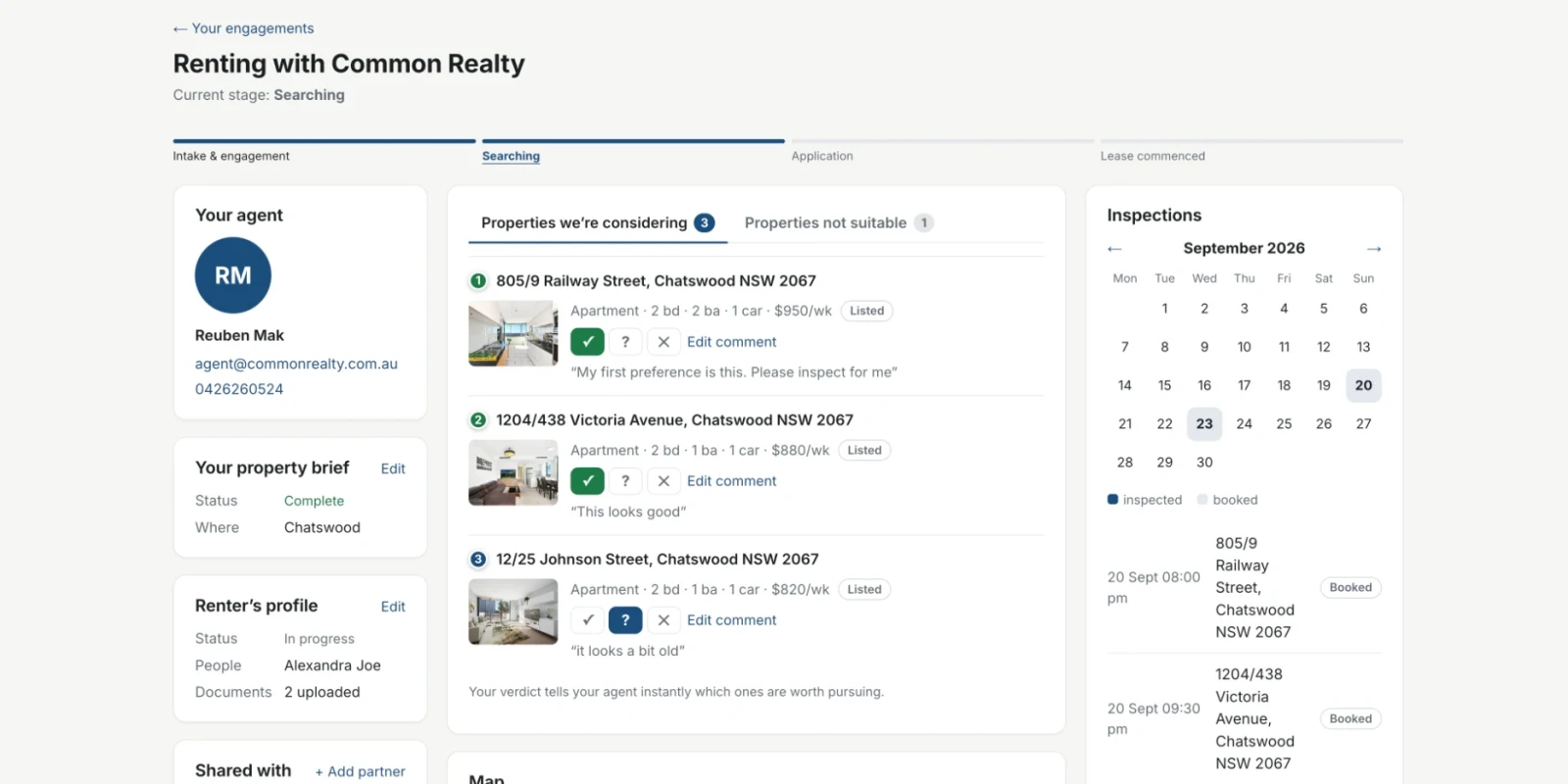The height and width of the screenshot is (784, 1568).
Task: Select September 20 in the calendar
Action: pos(1363,385)
